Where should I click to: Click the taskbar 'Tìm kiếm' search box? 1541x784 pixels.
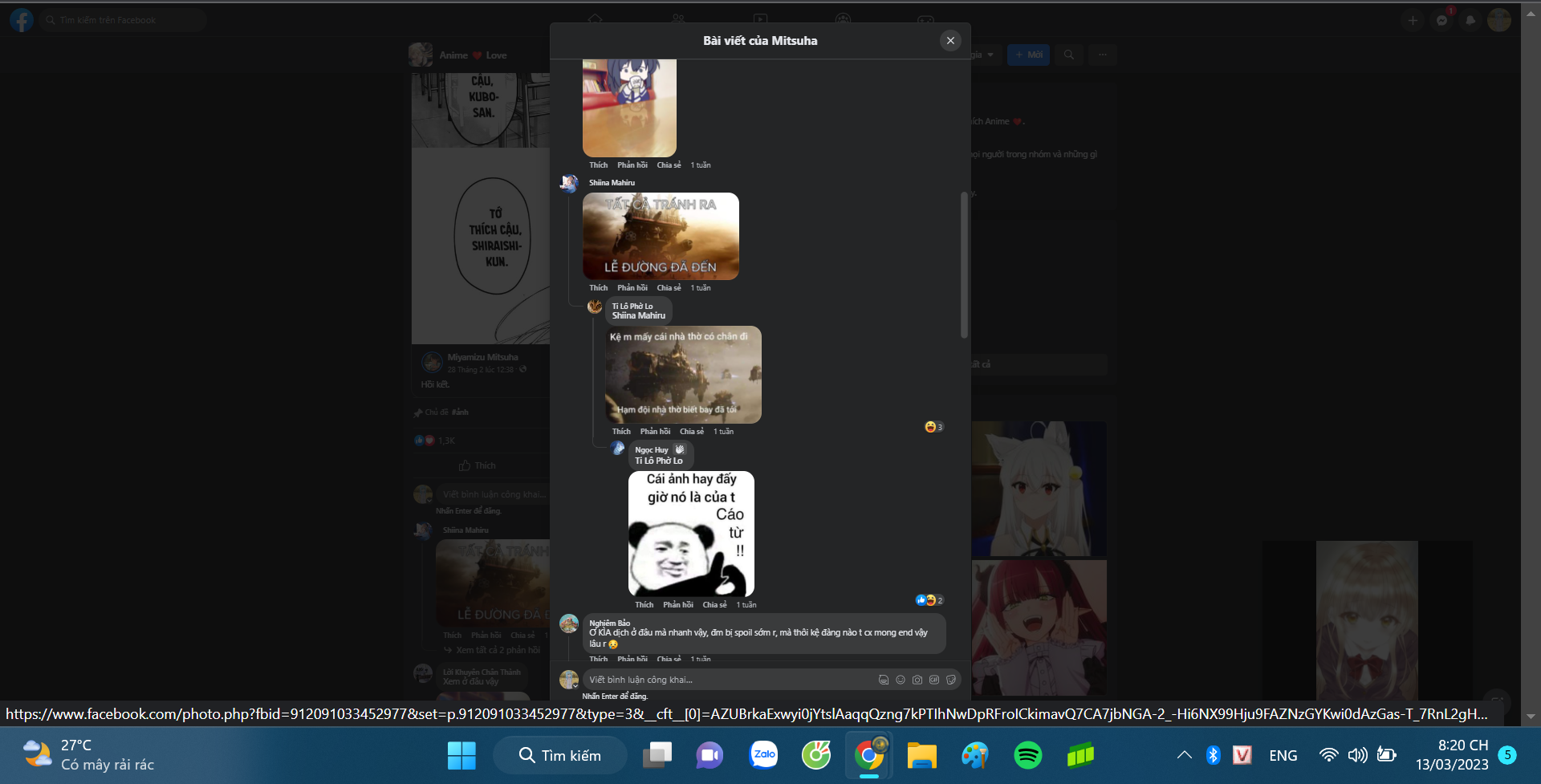pos(560,755)
